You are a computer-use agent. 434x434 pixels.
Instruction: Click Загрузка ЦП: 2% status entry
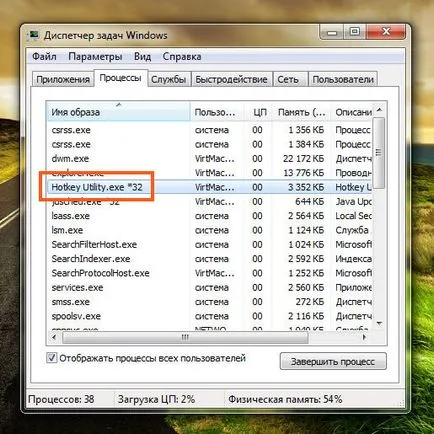point(156,399)
